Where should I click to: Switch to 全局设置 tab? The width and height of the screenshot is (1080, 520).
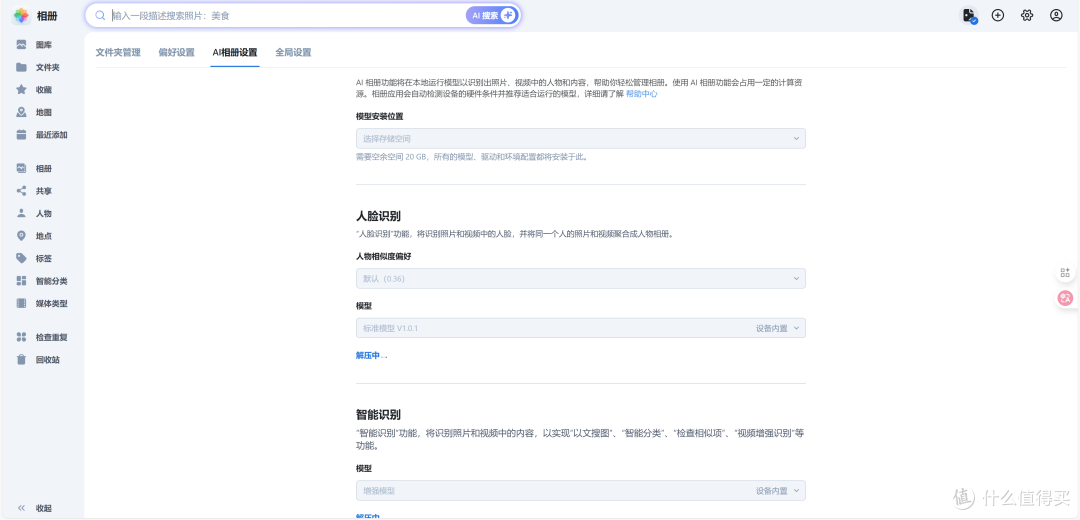[293, 52]
